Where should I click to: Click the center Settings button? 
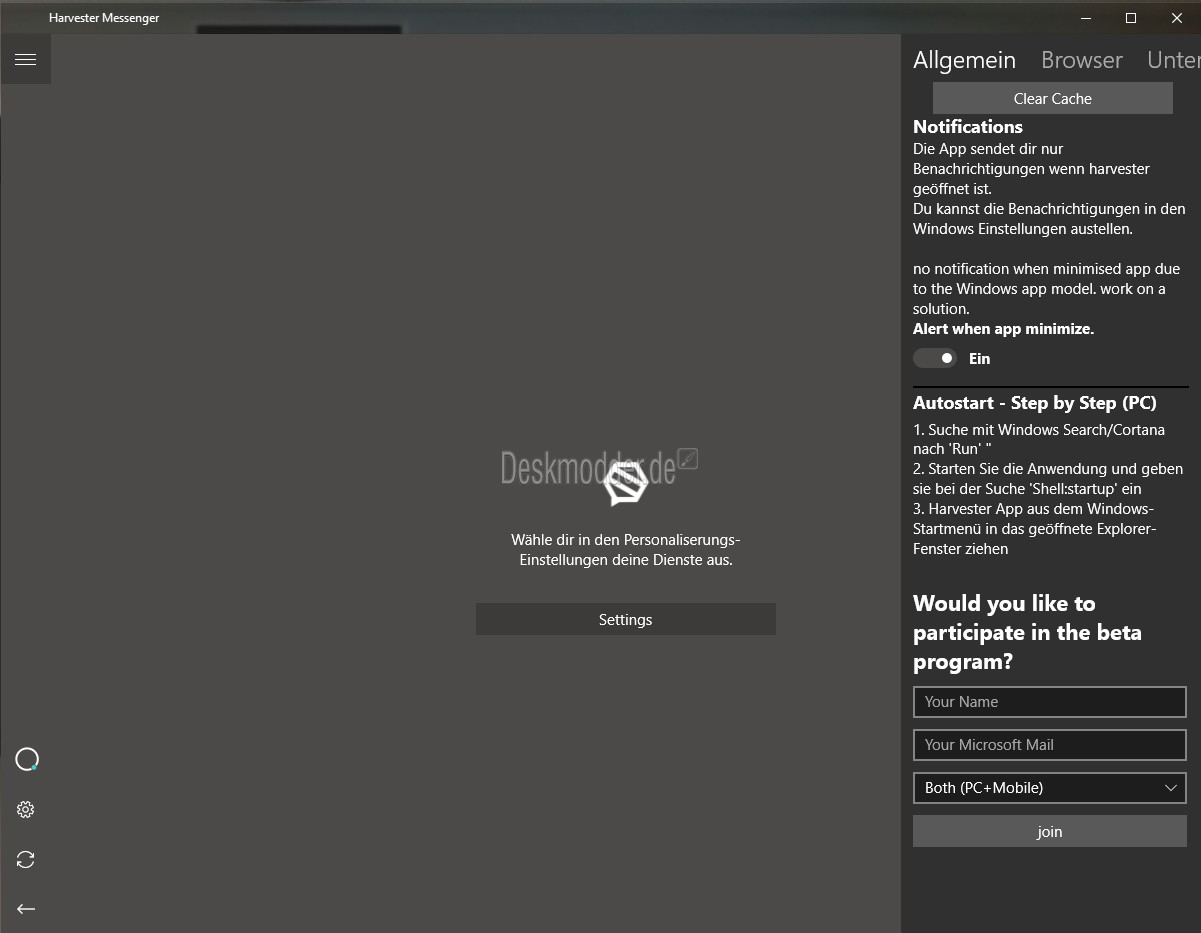click(x=626, y=619)
